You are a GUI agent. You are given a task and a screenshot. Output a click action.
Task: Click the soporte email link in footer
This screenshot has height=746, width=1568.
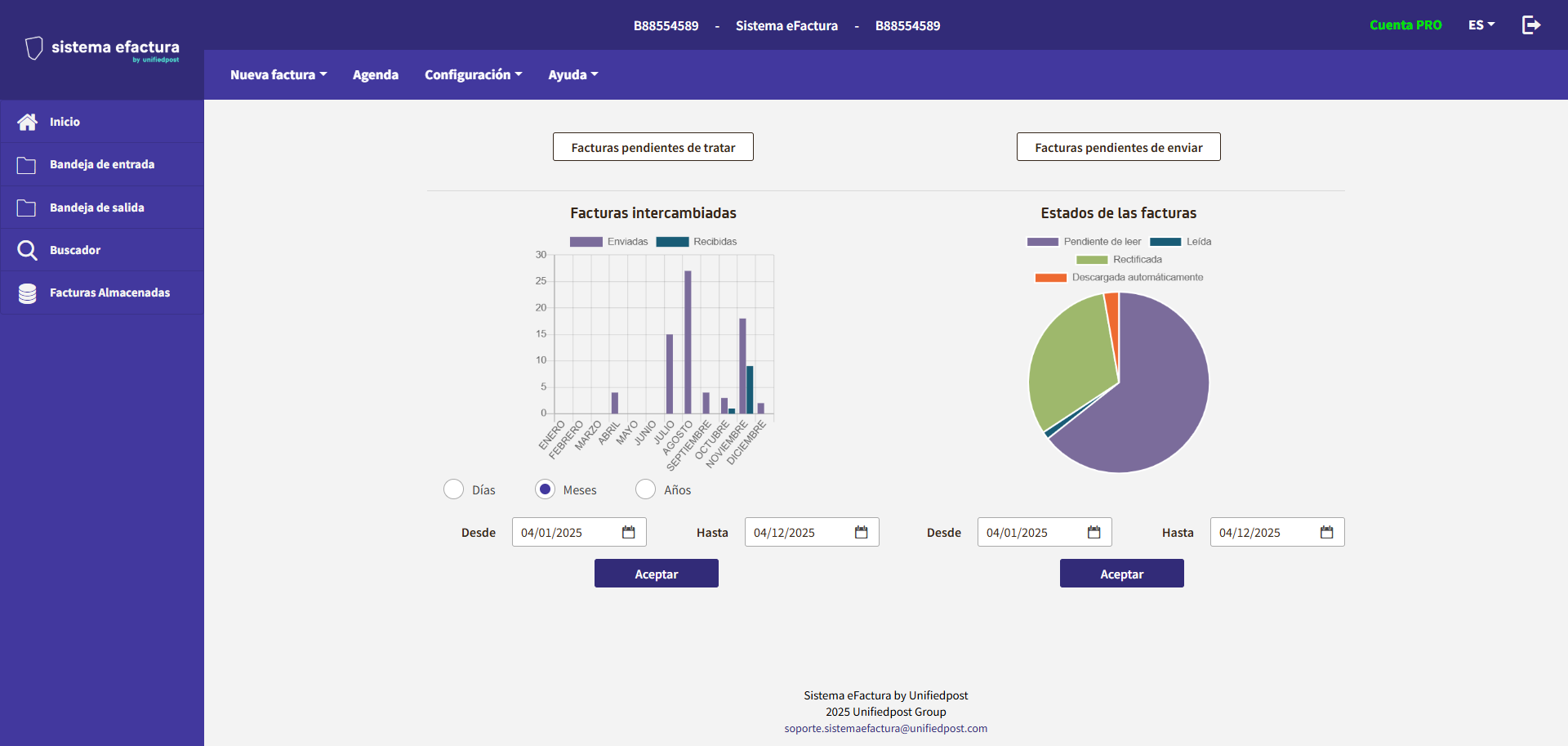click(x=885, y=729)
